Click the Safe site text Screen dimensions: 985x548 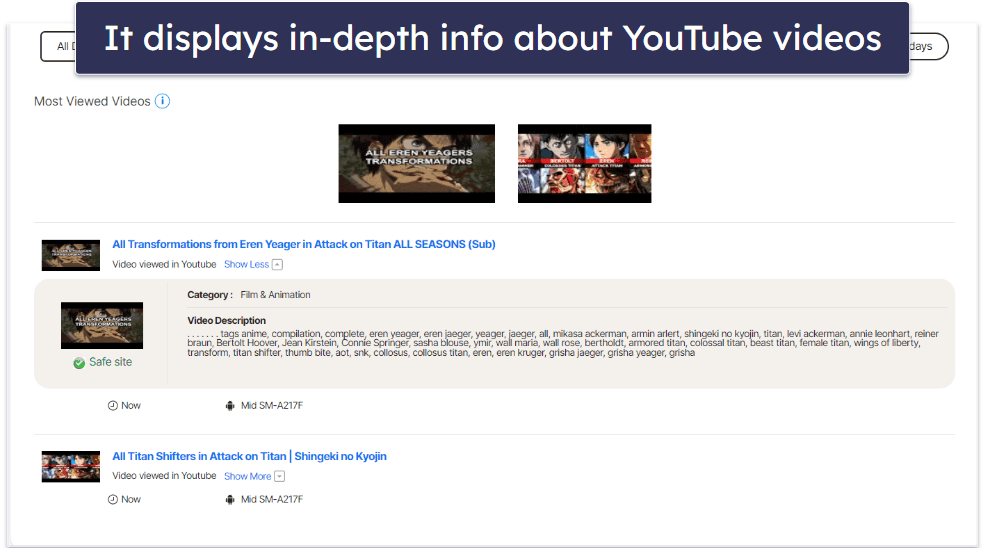(111, 362)
